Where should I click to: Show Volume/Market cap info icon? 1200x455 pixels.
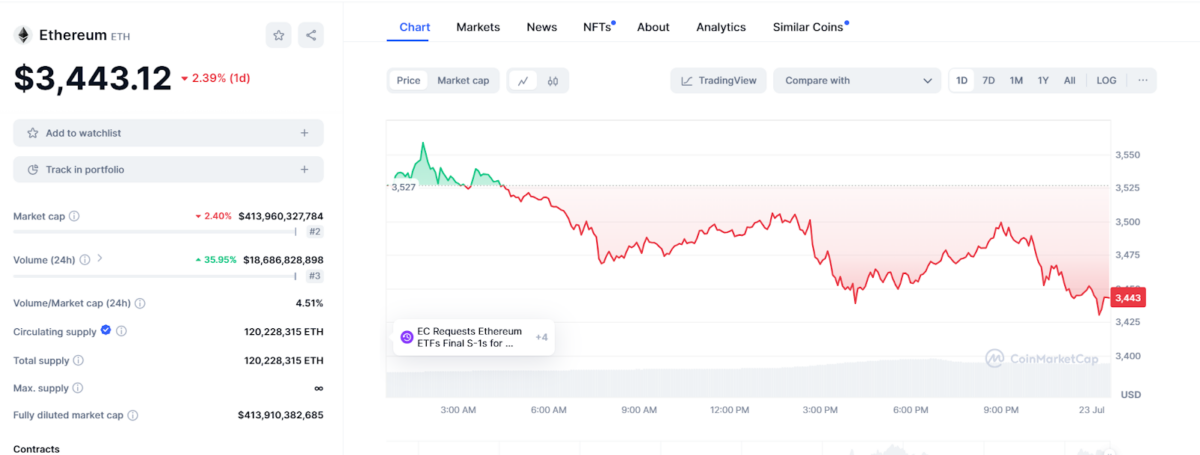tap(139, 303)
